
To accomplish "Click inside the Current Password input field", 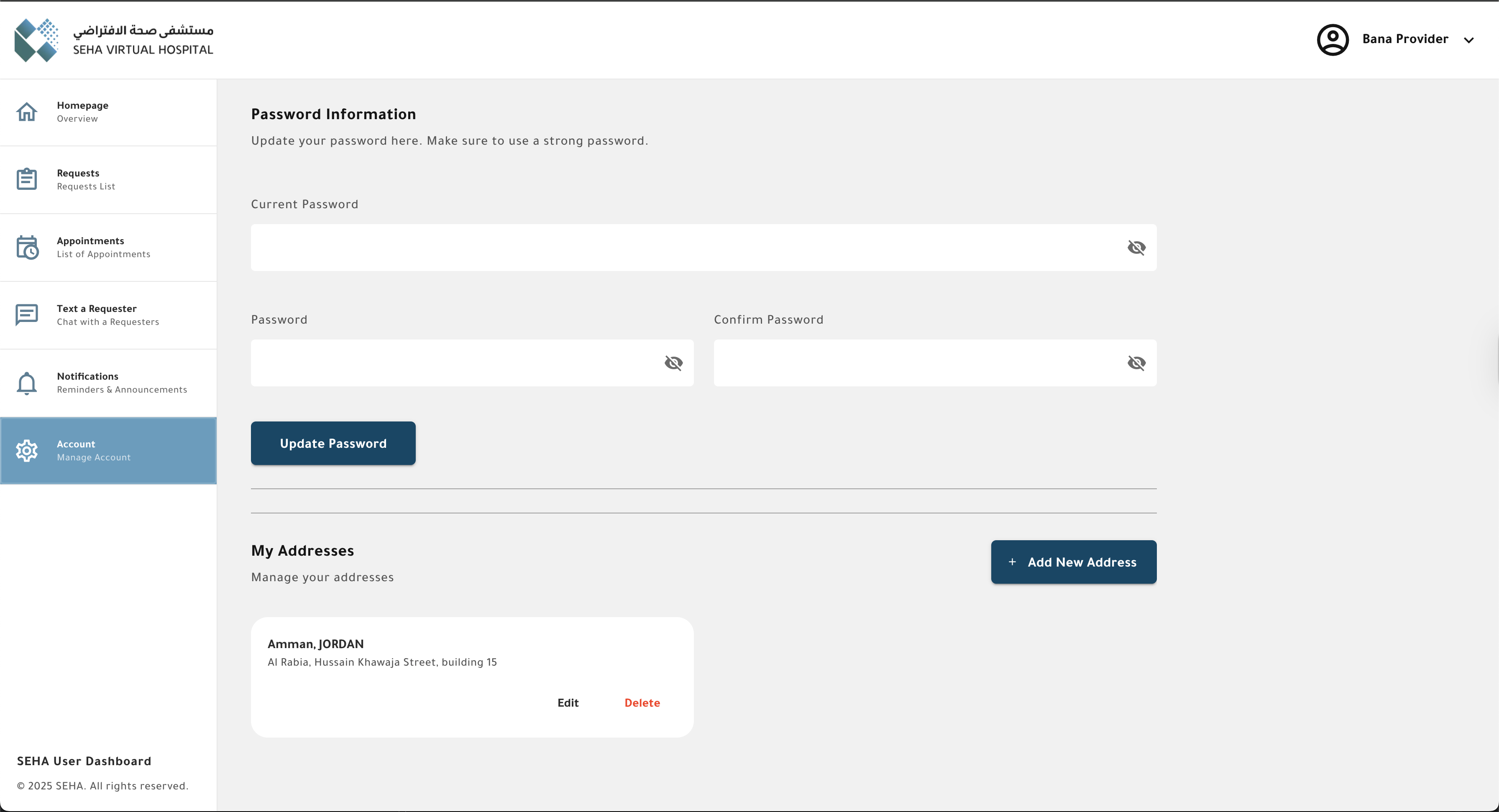I will [x=640, y=247].
